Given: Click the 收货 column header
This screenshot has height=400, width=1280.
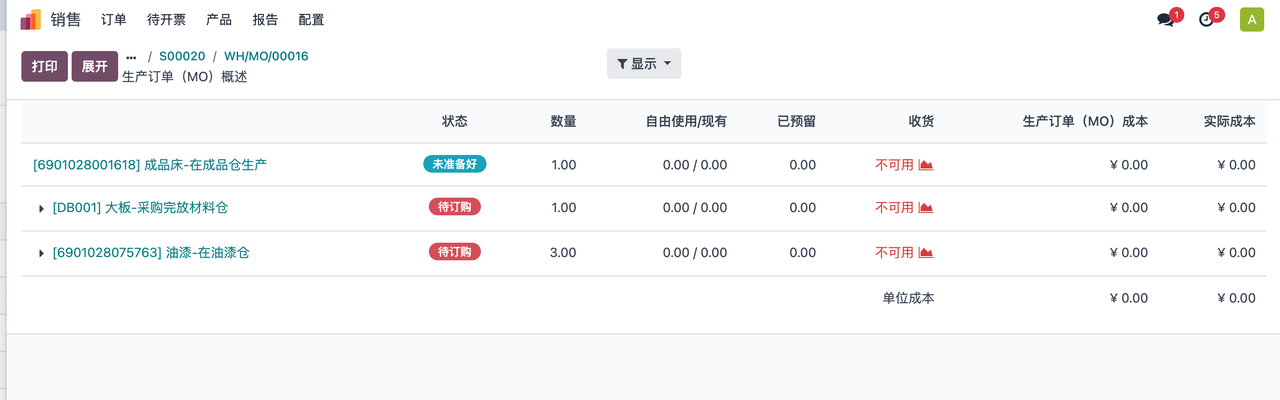Looking at the screenshot, I should point(921,121).
